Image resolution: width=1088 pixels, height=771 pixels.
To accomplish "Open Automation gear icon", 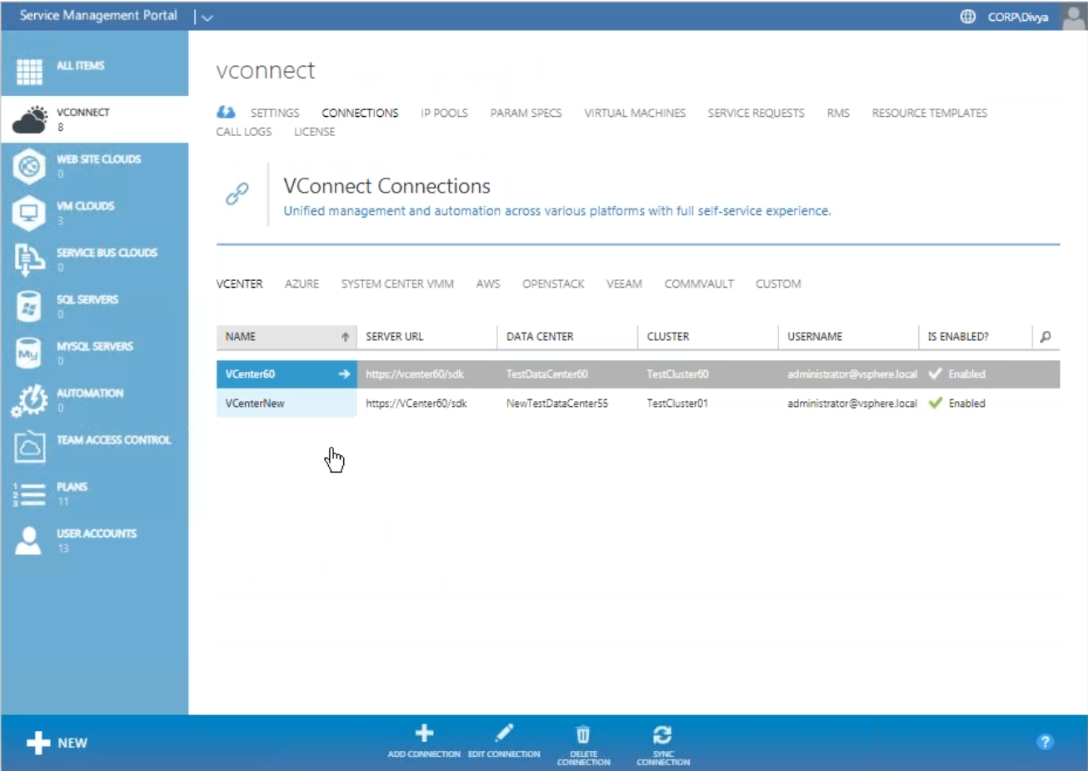I will 29,400.
